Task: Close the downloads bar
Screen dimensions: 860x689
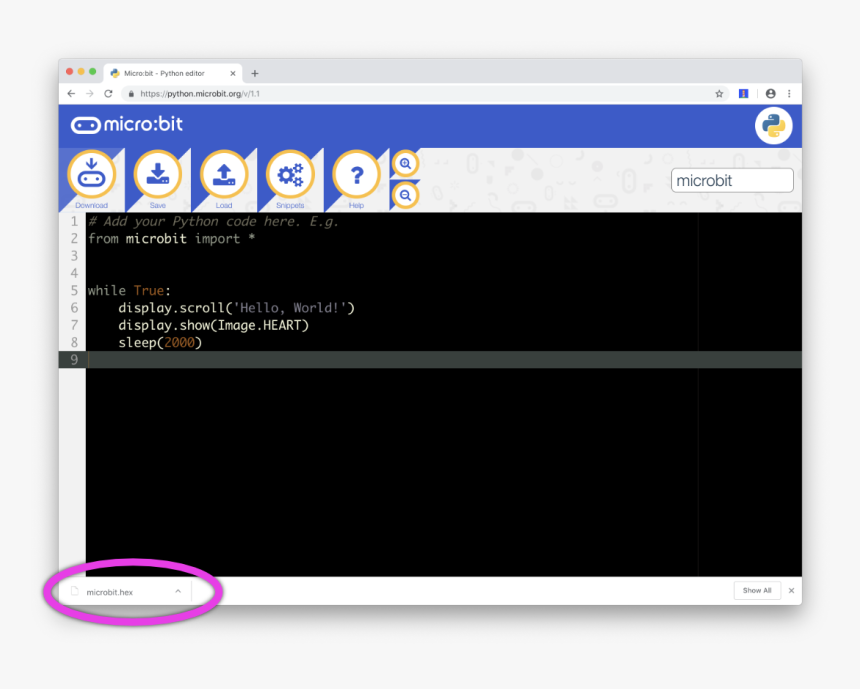Action: click(x=791, y=591)
